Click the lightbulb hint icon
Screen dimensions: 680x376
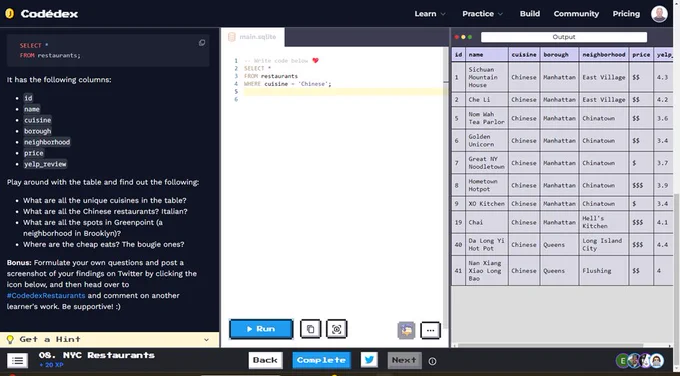coord(10,339)
